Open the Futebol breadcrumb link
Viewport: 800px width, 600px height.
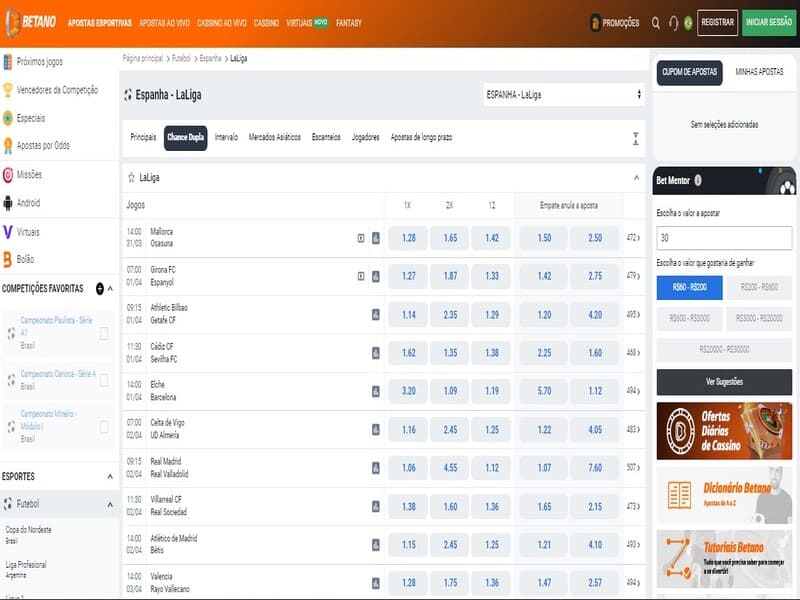click(x=181, y=59)
